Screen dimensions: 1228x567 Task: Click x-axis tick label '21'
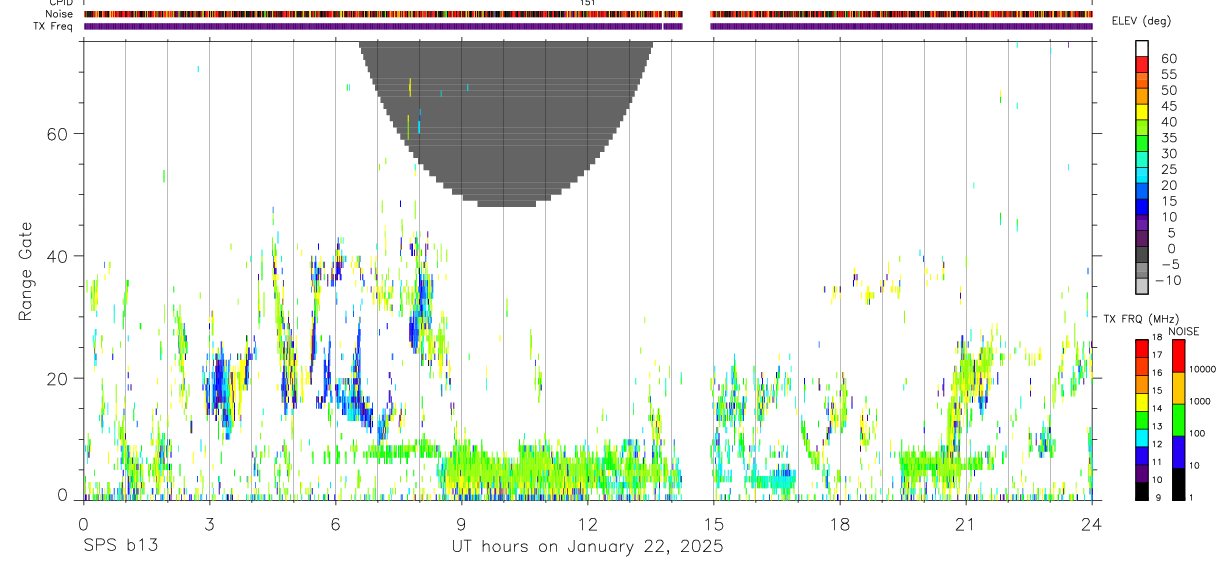coord(966,523)
